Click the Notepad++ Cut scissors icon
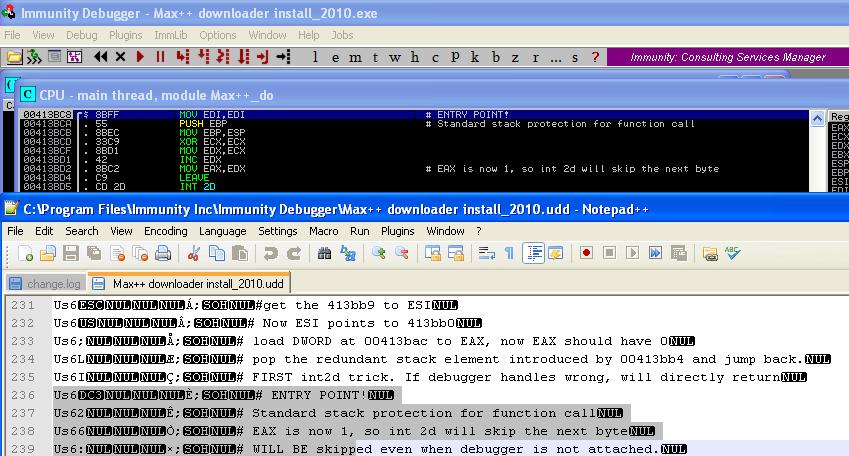Image resolution: width=849 pixels, height=456 pixels. (x=194, y=253)
